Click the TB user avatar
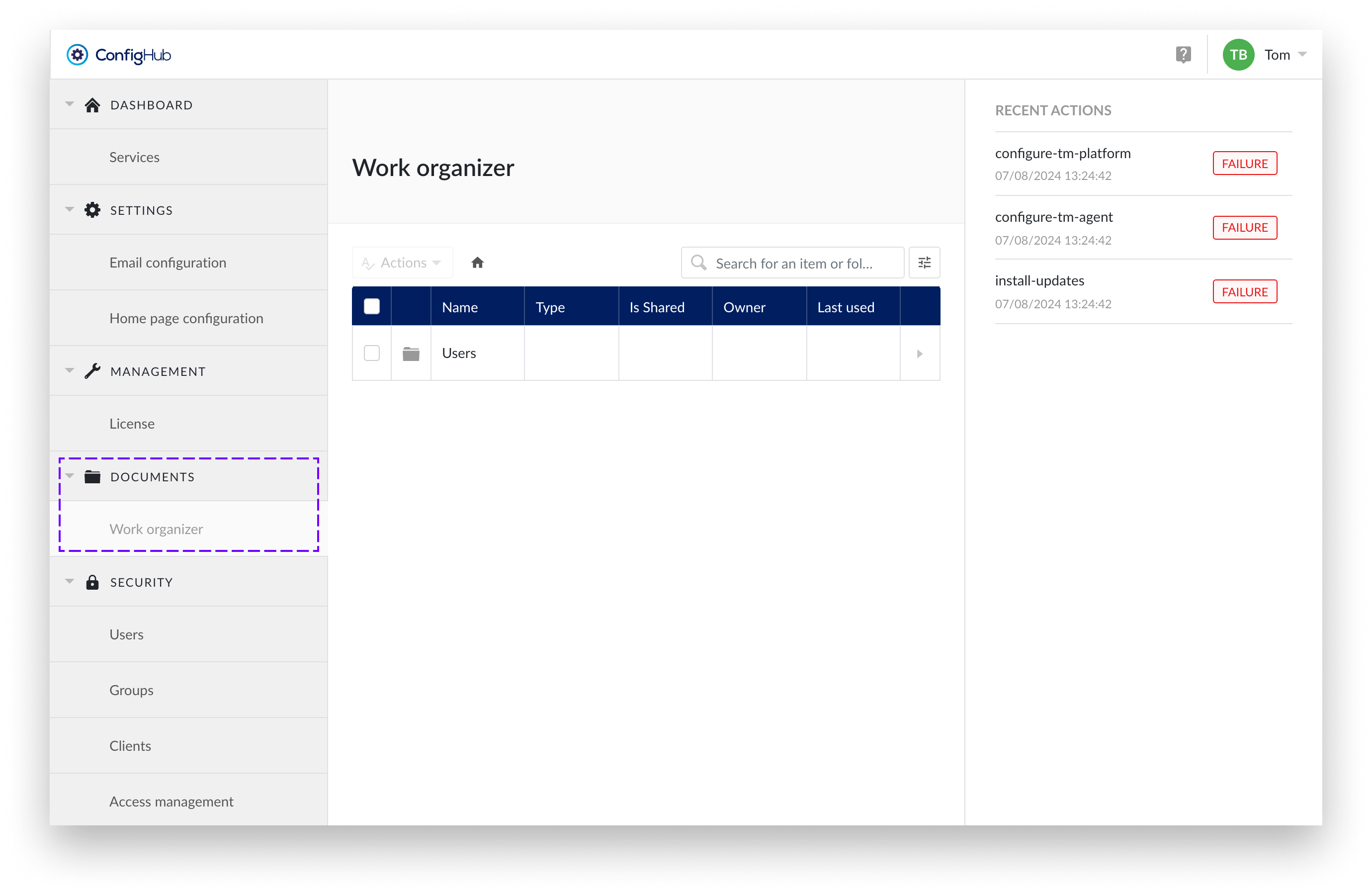1372x895 pixels. pos(1238,55)
